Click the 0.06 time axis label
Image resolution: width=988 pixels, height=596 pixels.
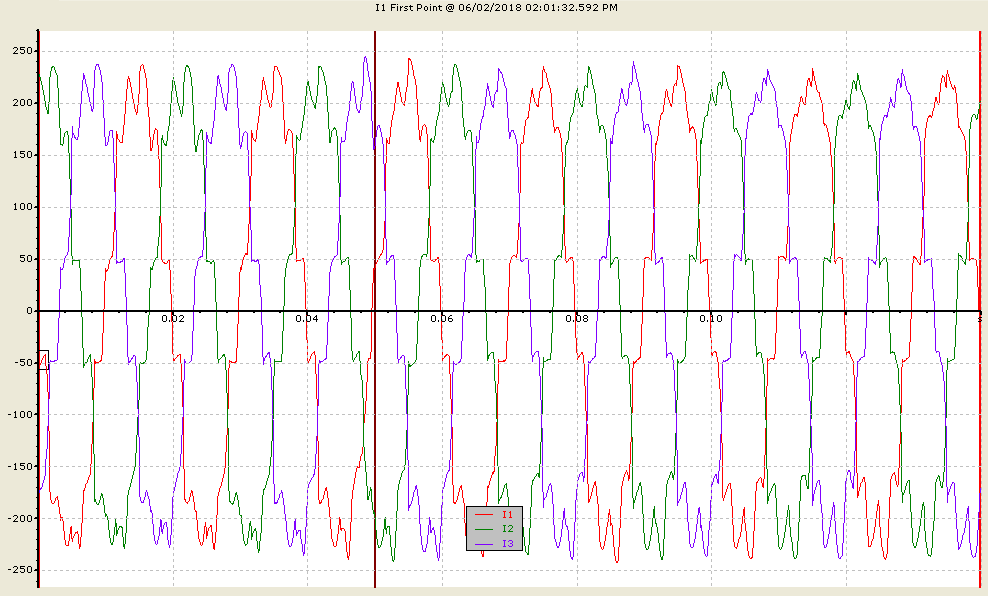[442, 319]
